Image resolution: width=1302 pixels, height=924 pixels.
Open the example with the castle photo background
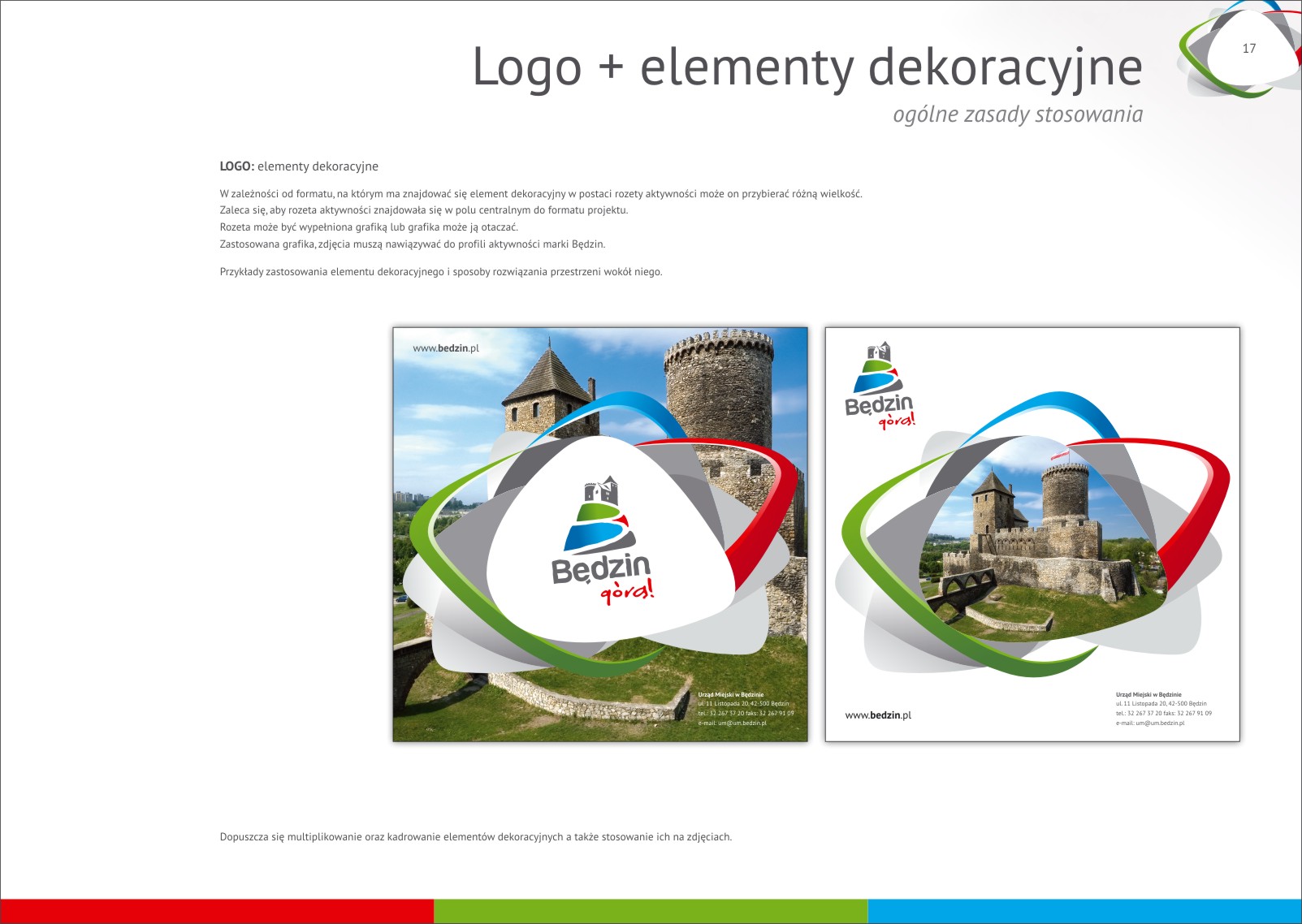tap(600, 534)
